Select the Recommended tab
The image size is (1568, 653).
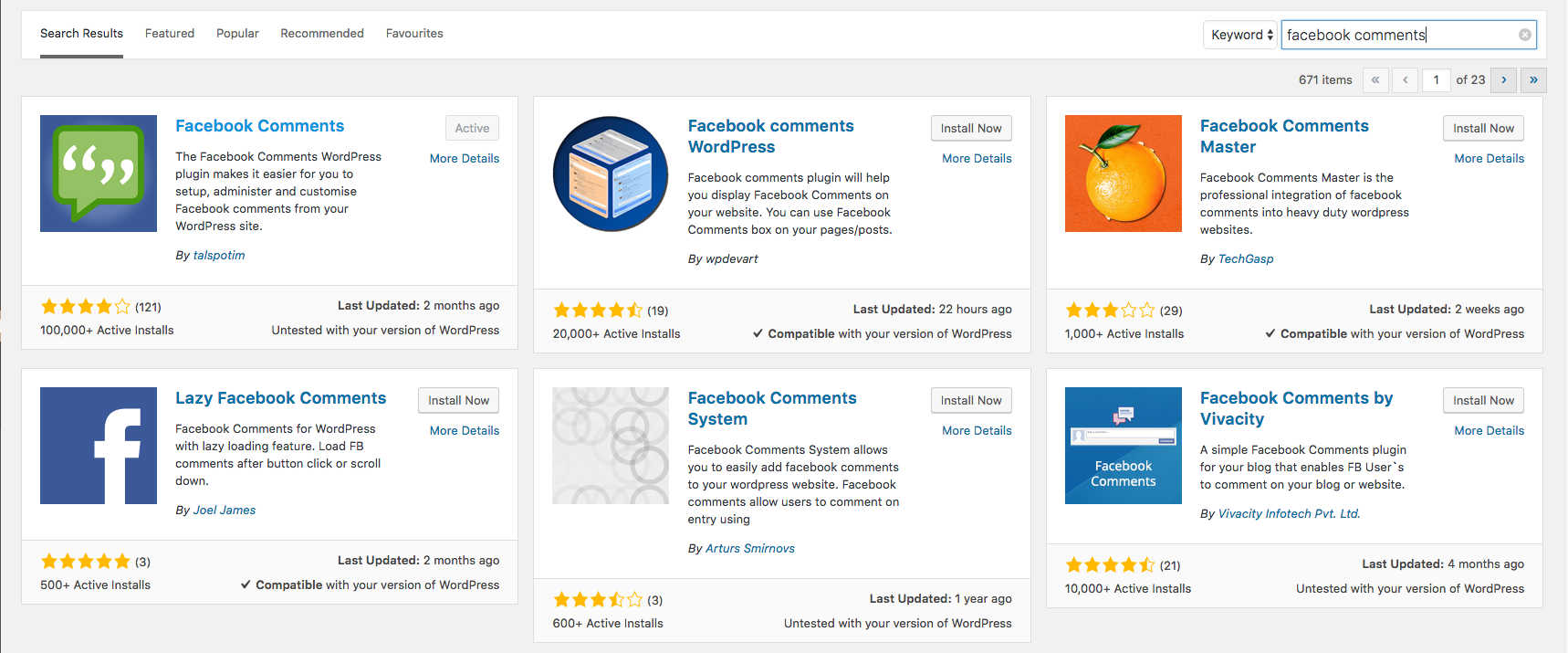coord(322,34)
